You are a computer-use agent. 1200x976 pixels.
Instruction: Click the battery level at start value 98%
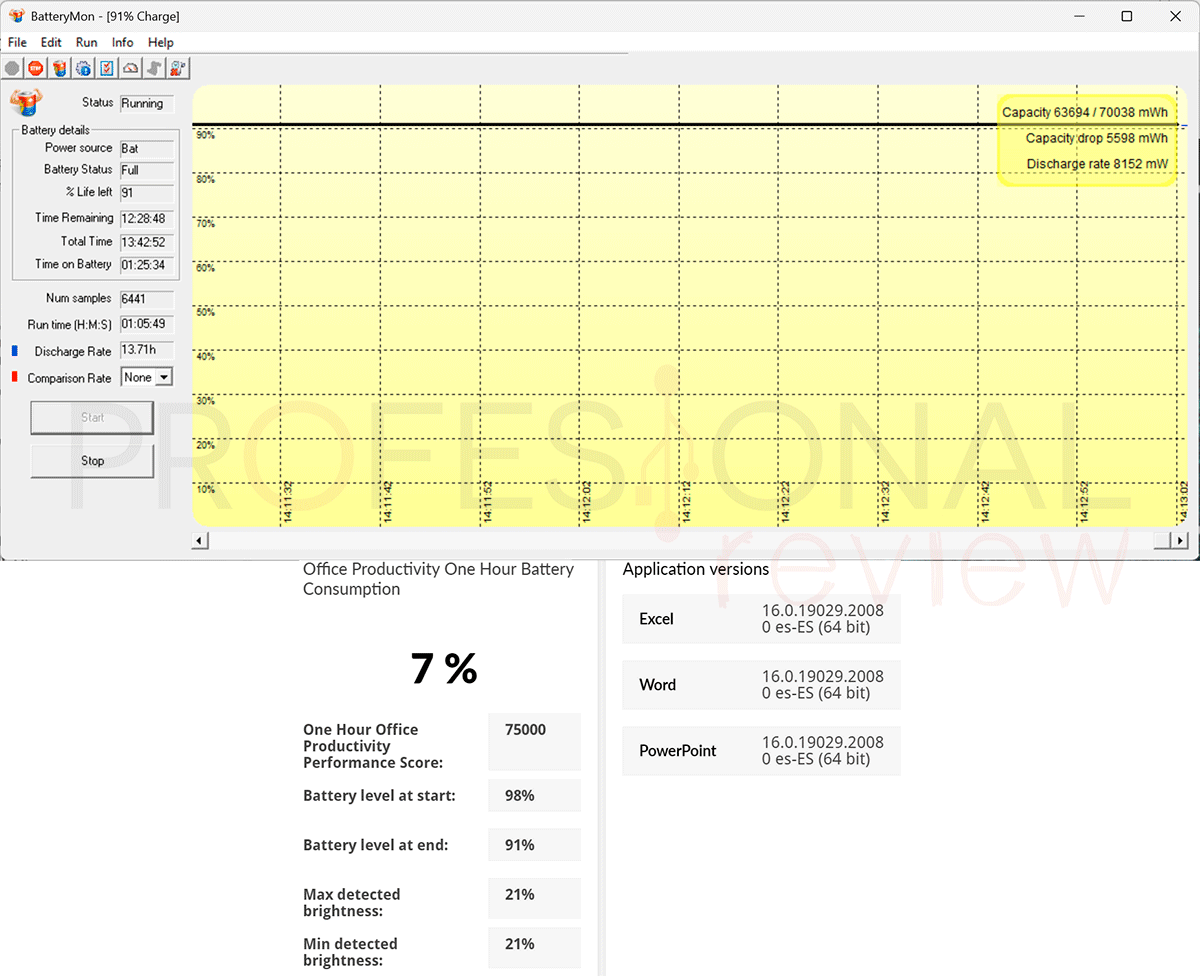tap(520, 796)
